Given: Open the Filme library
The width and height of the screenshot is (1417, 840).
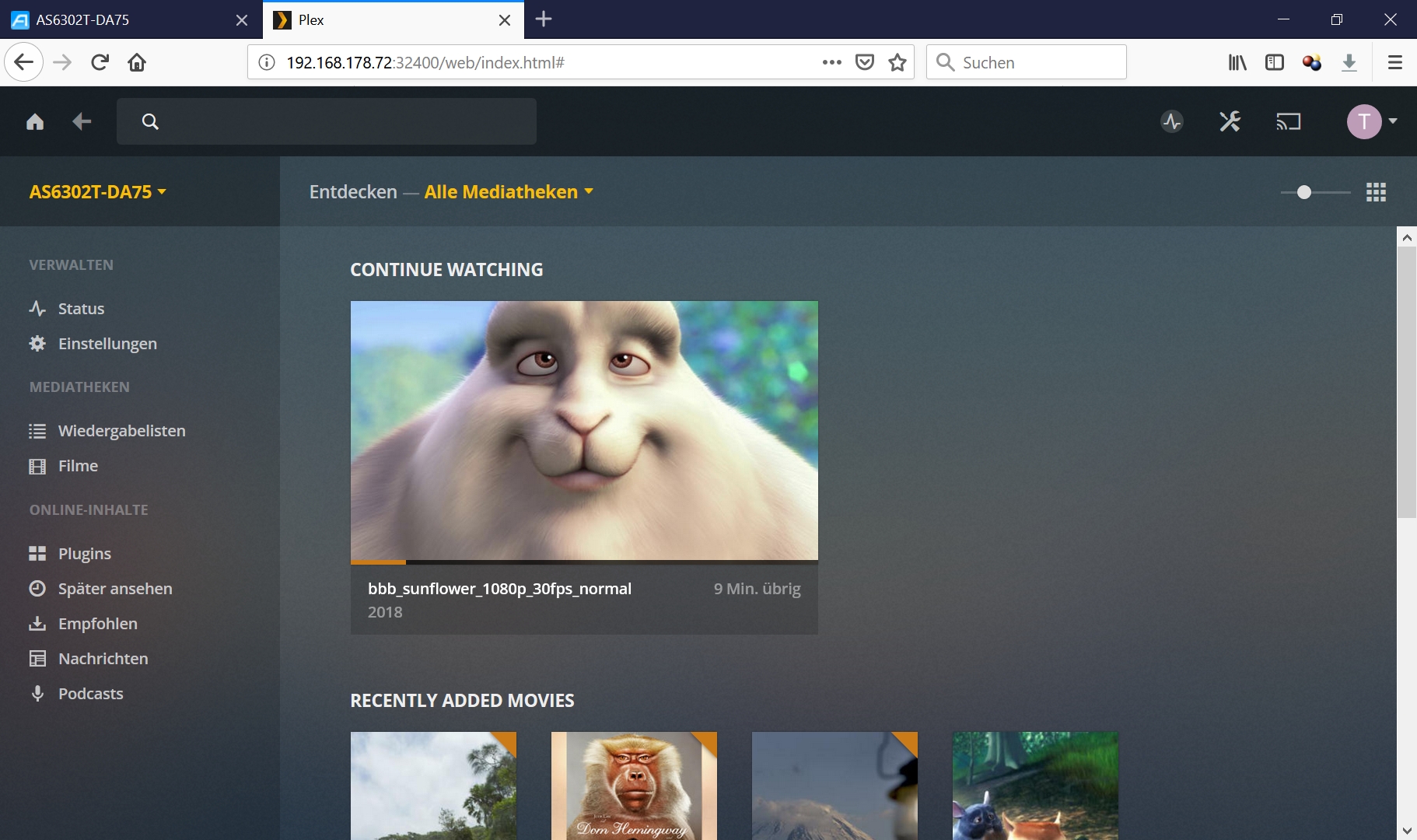Looking at the screenshot, I should pos(78,466).
